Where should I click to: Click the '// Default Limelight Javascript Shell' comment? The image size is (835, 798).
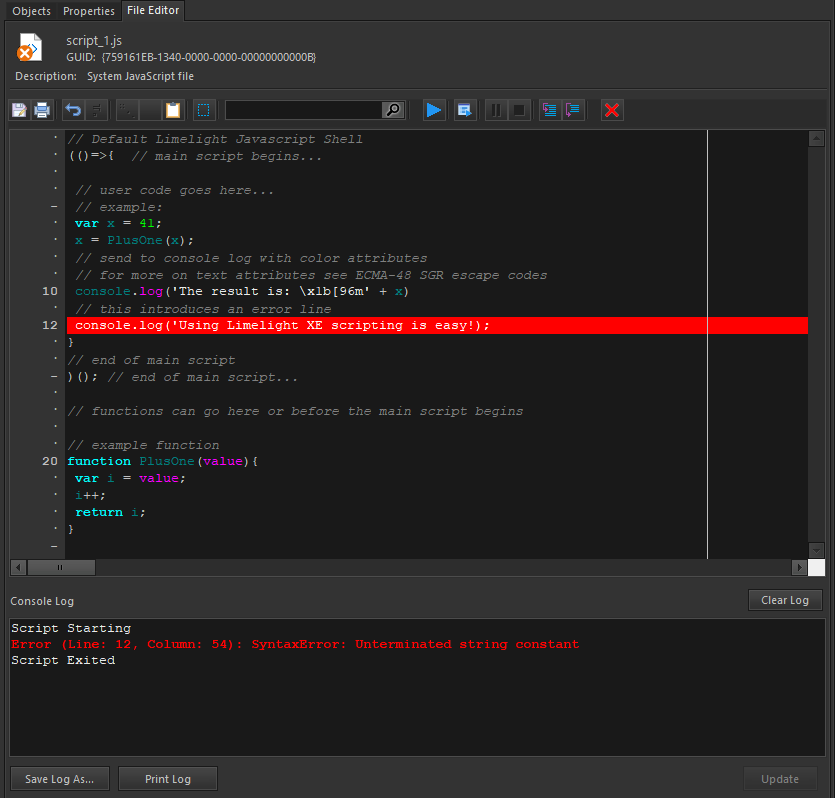(215, 139)
